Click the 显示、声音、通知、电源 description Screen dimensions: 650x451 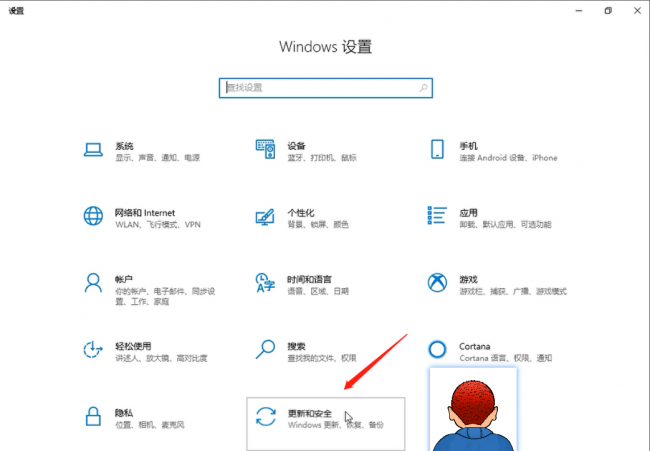pos(158,158)
